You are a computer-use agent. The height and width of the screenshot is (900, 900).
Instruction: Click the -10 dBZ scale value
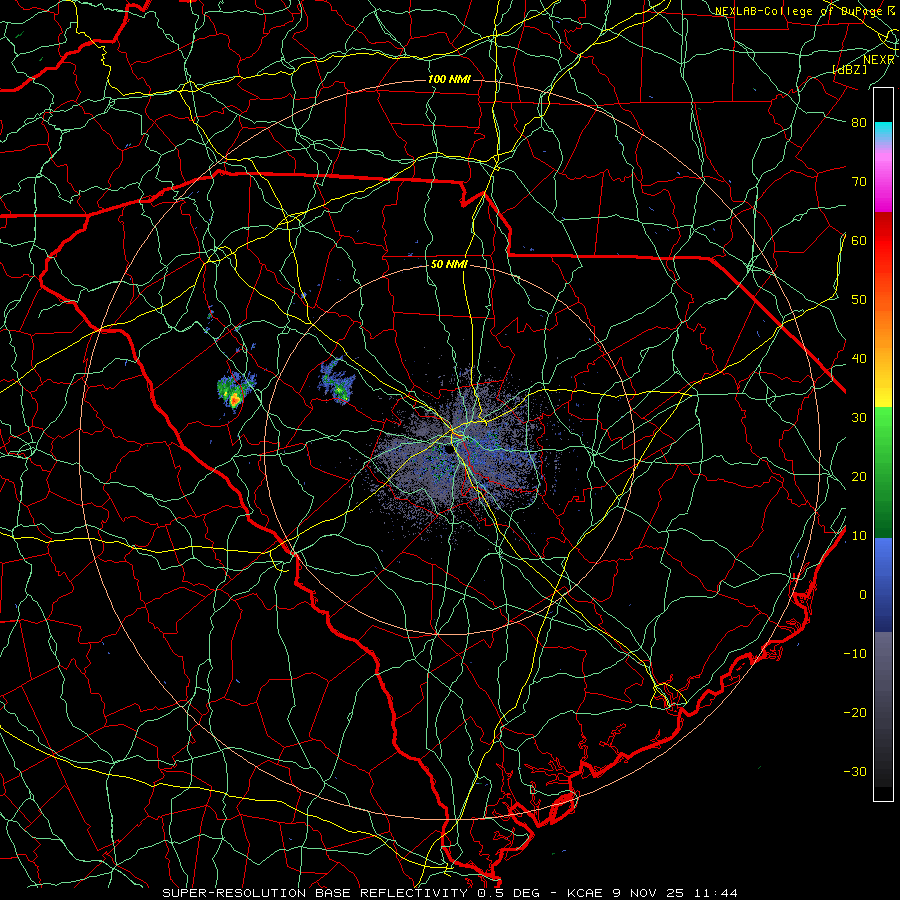(x=855, y=654)
